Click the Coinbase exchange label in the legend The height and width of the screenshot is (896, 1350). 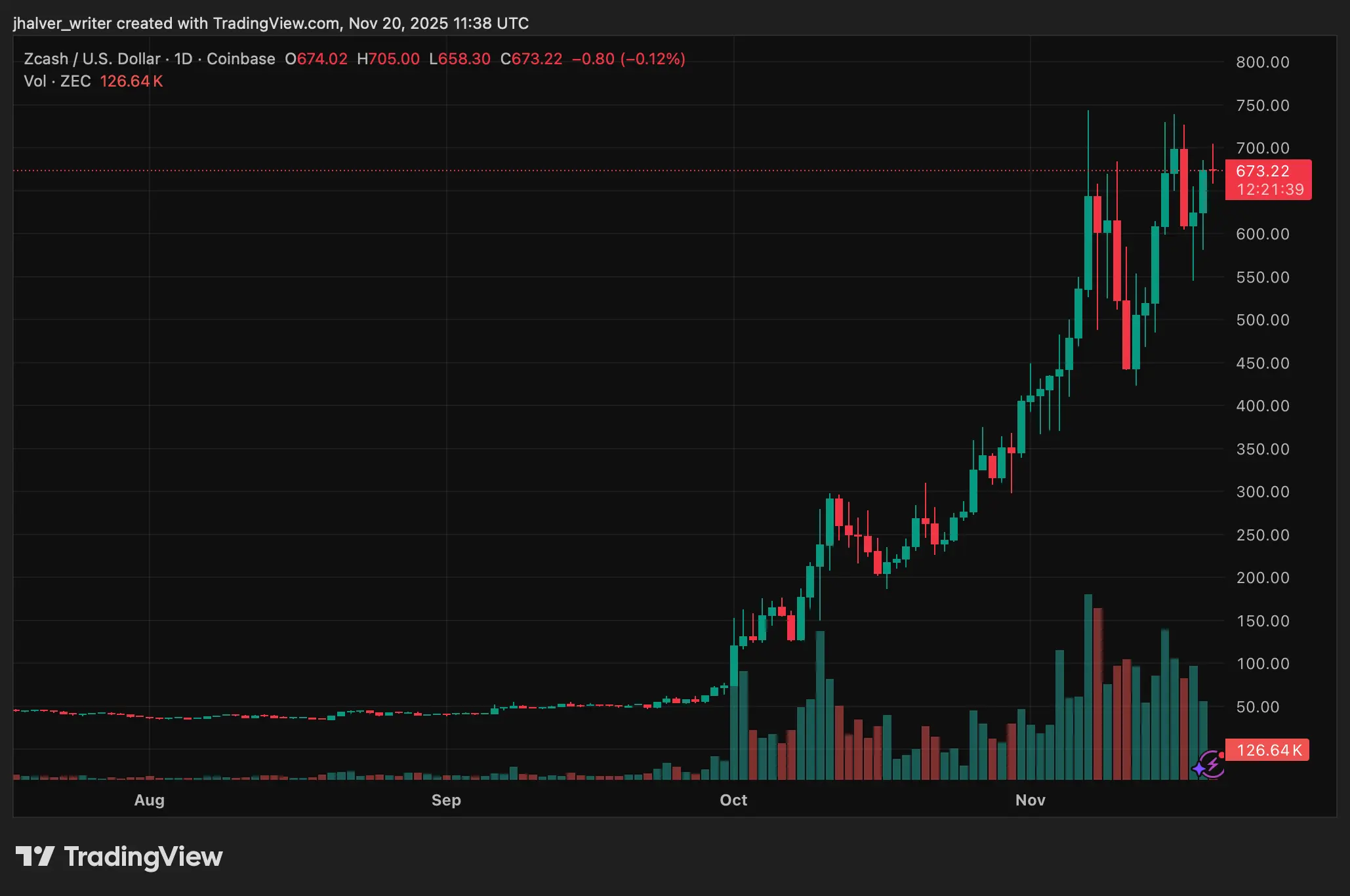point(241,58)
